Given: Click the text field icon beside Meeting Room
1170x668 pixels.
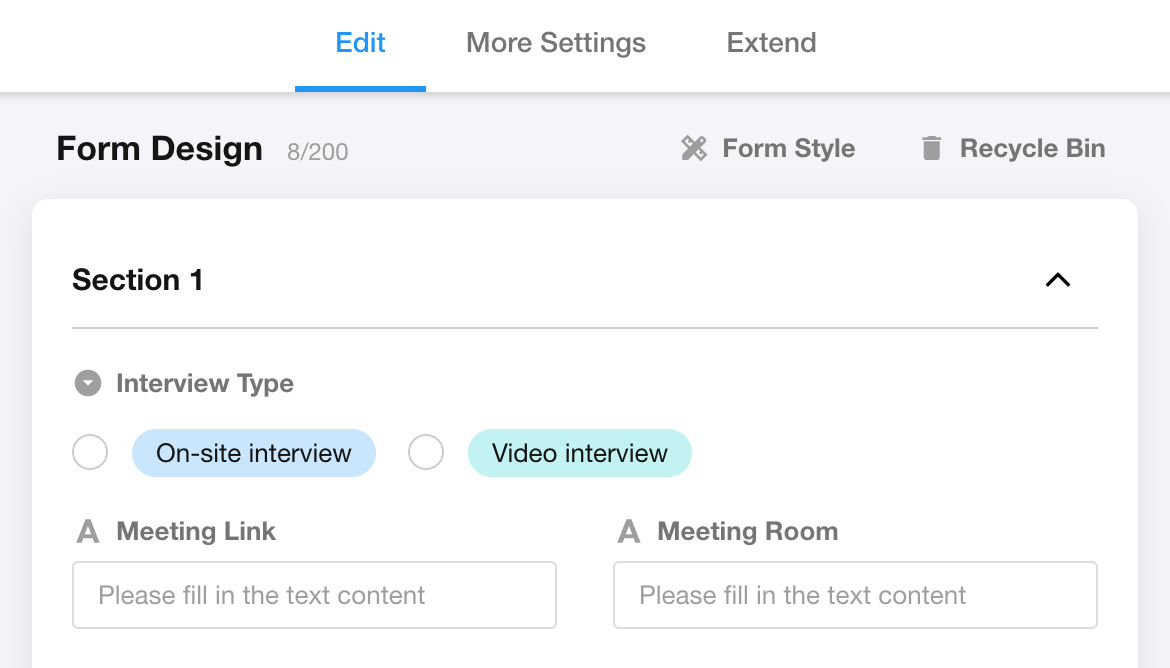Looking at the screenshot, I should point(629,532).
